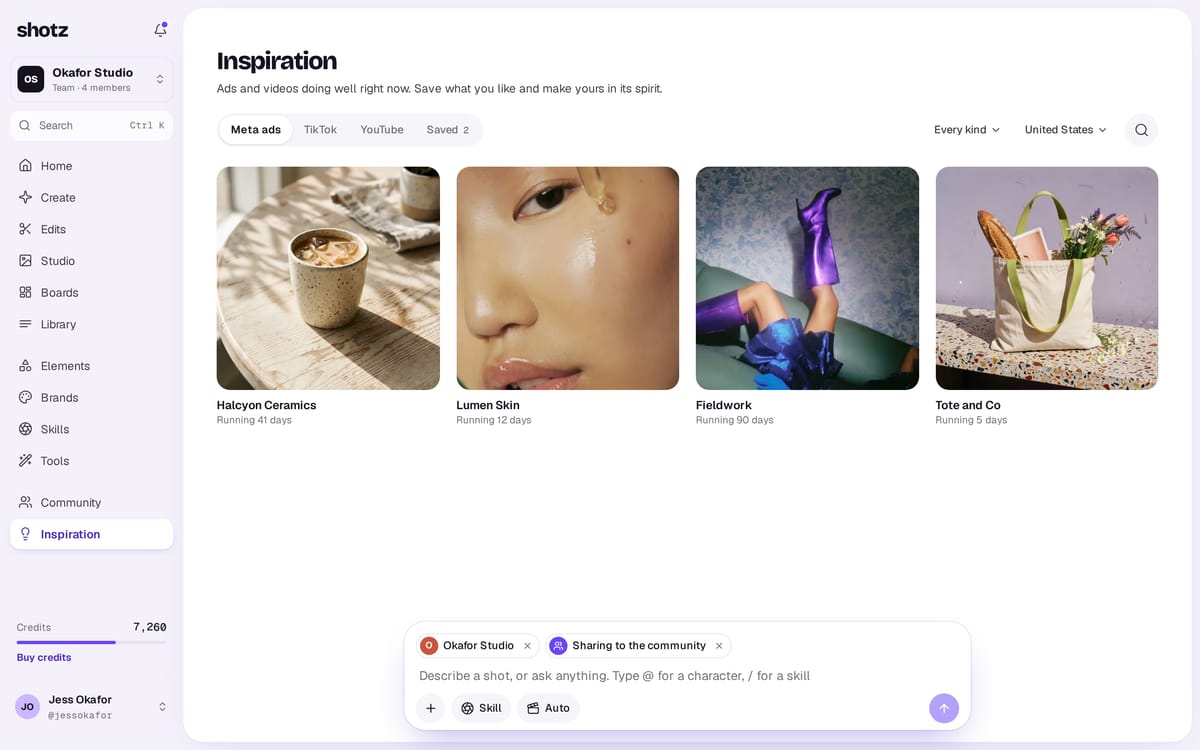The width and height of the screenshot is (1200, 750).
Task: Open the Lumen Skin ad thumbnail
Action: point(568,278)
